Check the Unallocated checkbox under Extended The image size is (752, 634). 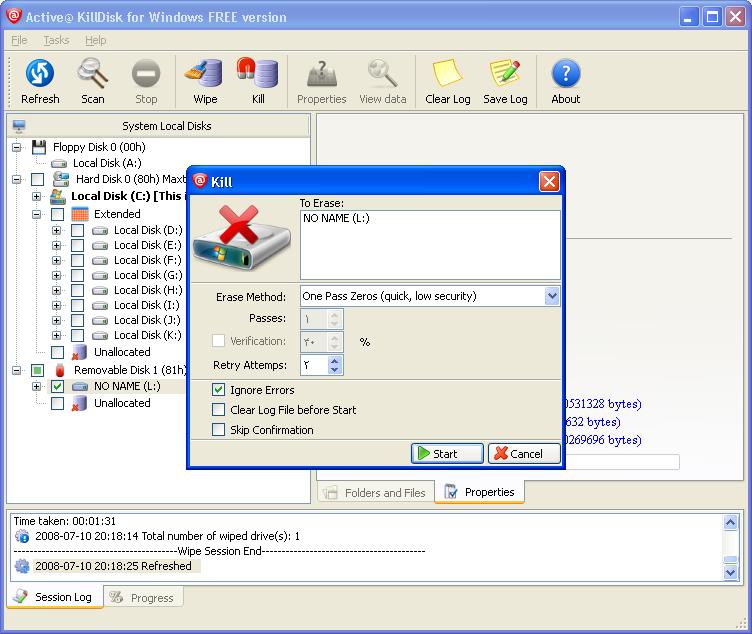click(58, 352)
